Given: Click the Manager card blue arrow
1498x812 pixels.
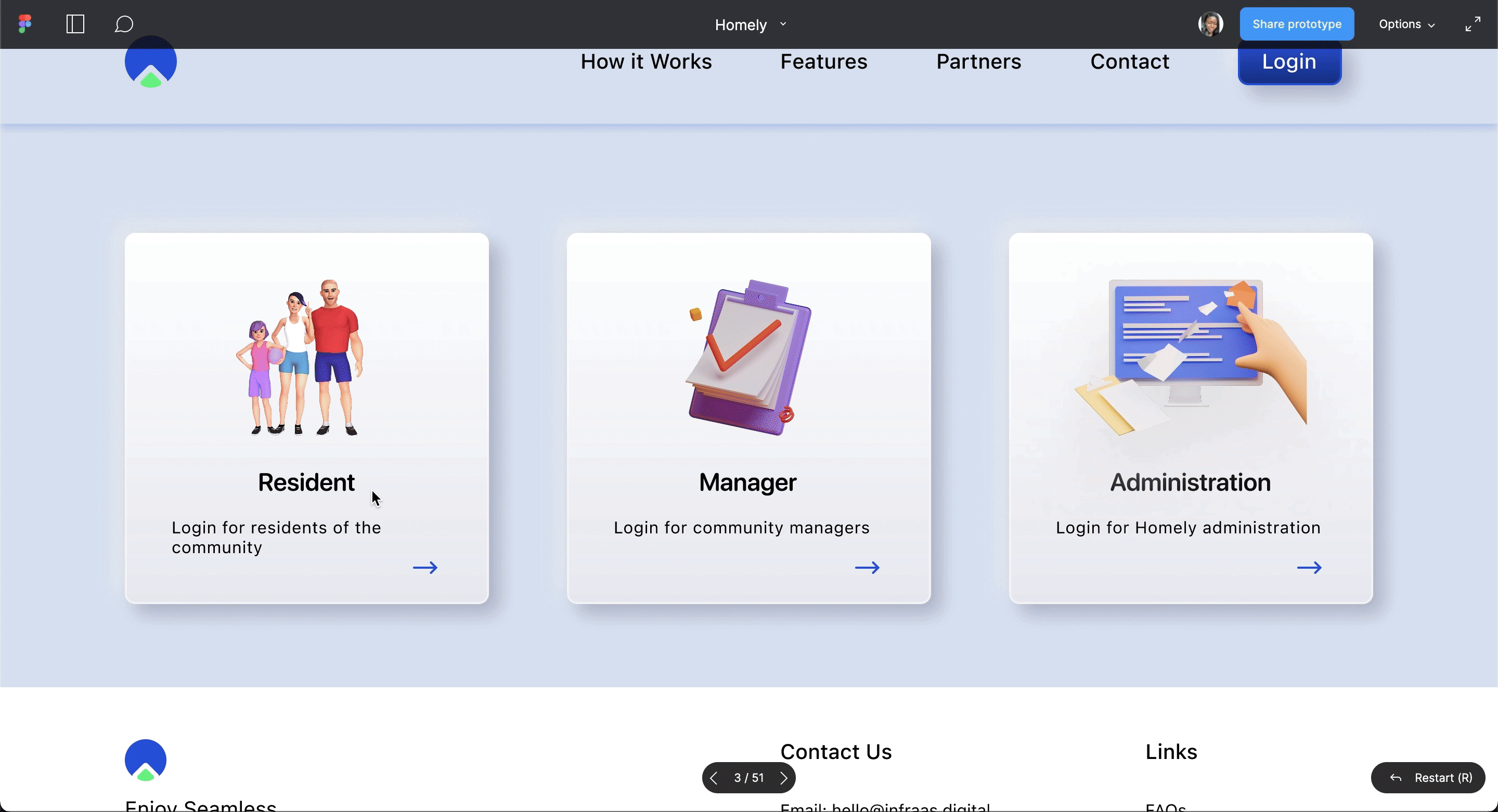Looking at the screenshot, I should tap(867, 567).
